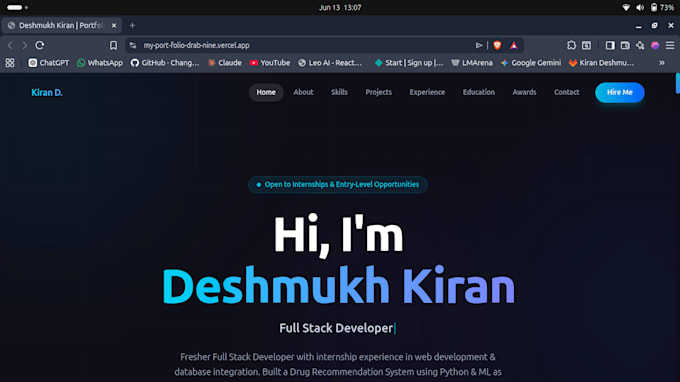Viewport: 680px width, 382px height.
Task: Go back using the browser back arrow
Action: tap(10, 45)
